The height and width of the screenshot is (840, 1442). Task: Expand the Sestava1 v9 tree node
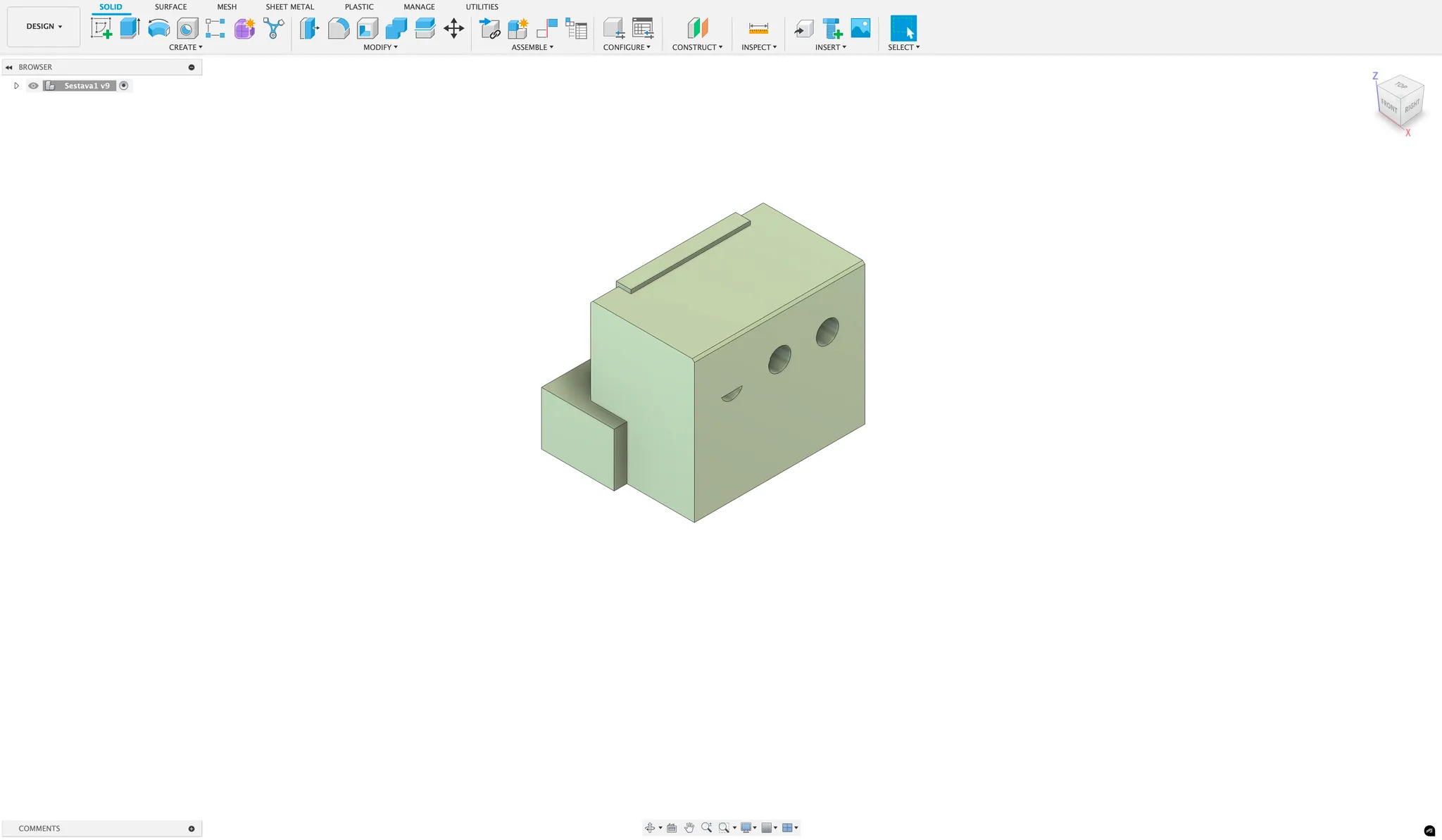pyautogui.click(x=16, y=86)
